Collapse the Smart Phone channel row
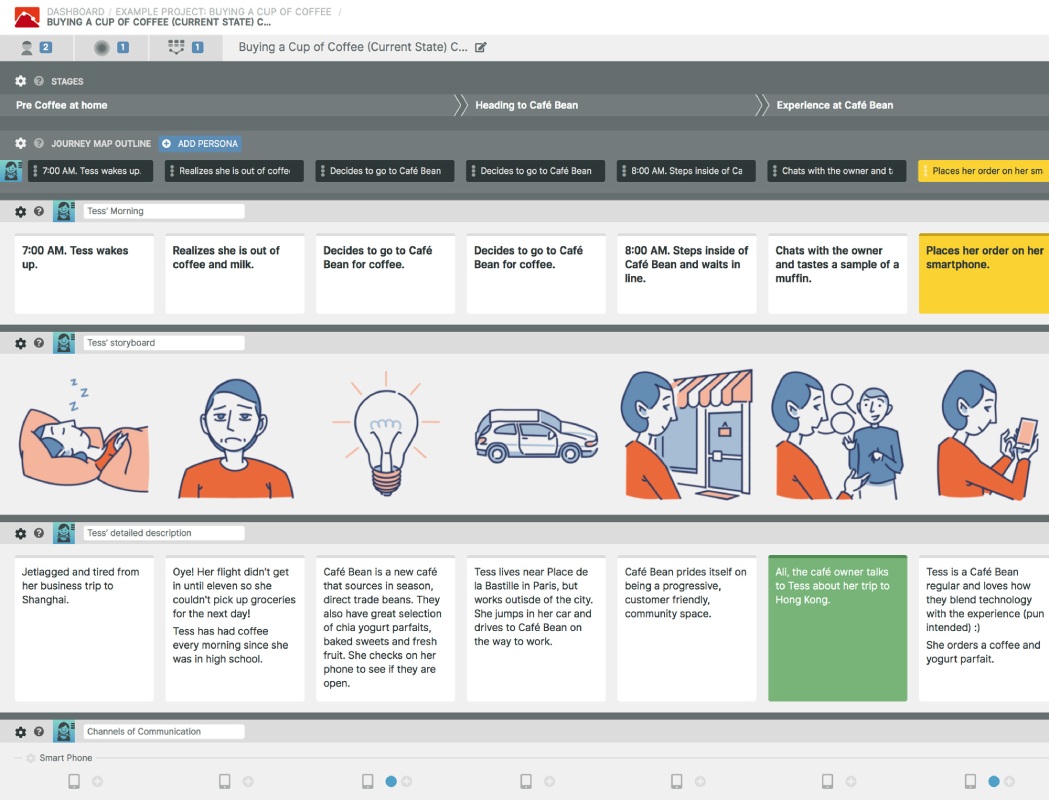The width and height of the screenshot is (1049, 800). click(x=19, y=758)
